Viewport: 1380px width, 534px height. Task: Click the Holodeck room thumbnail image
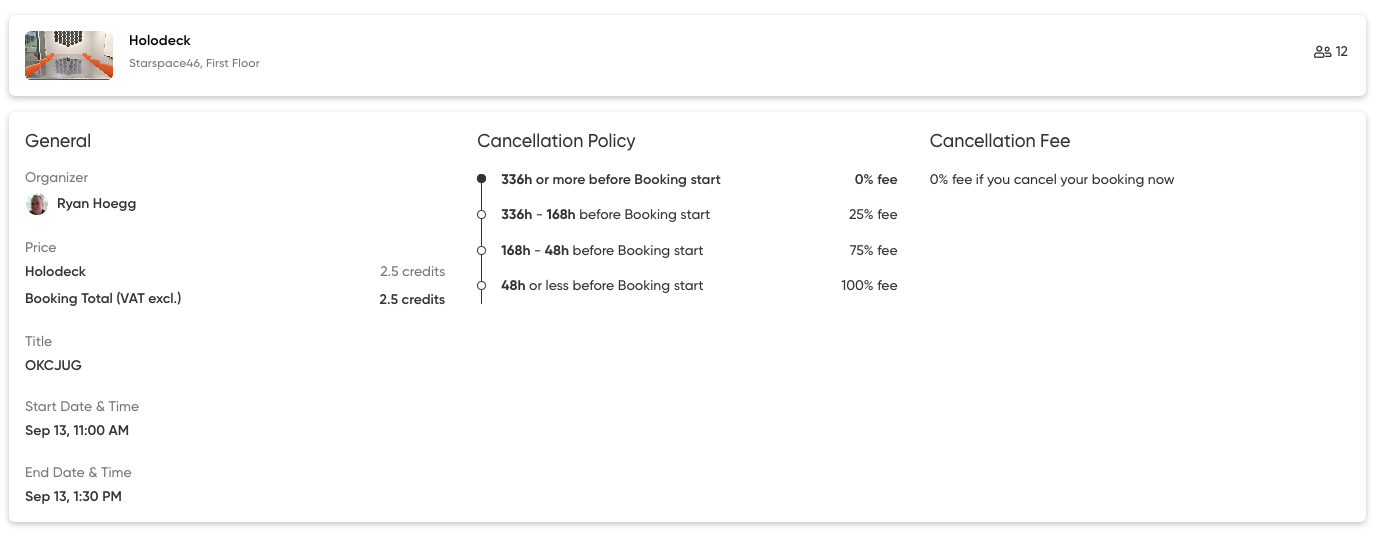(69, 55)
